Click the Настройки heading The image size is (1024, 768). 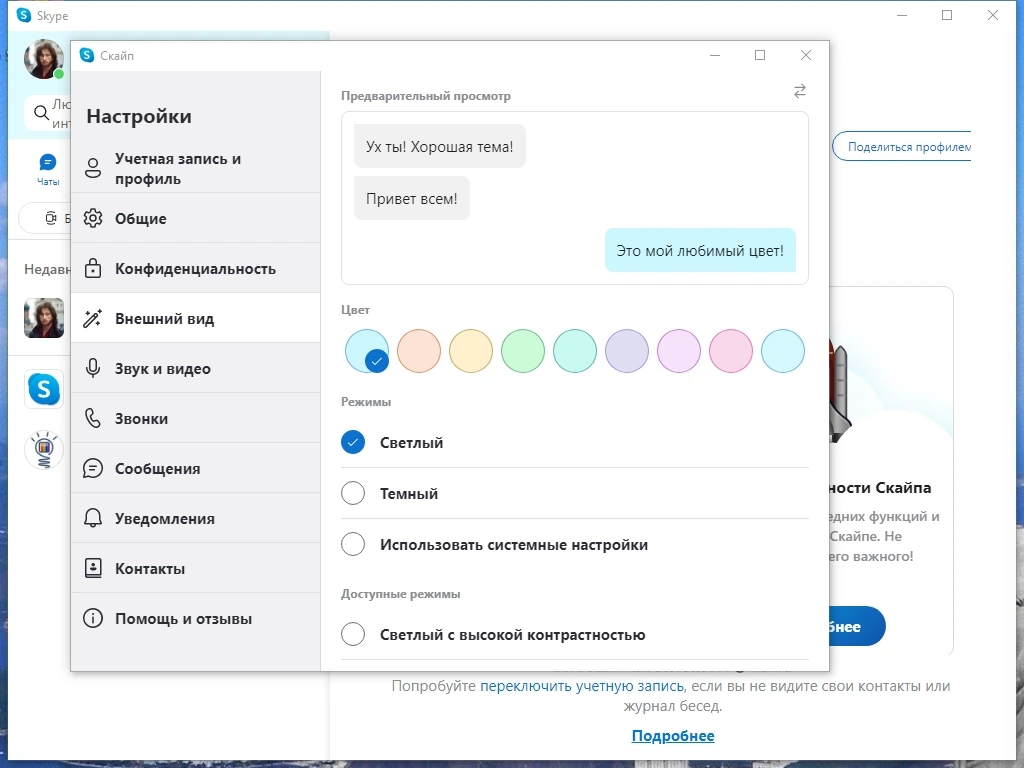[x=139, y=116]
